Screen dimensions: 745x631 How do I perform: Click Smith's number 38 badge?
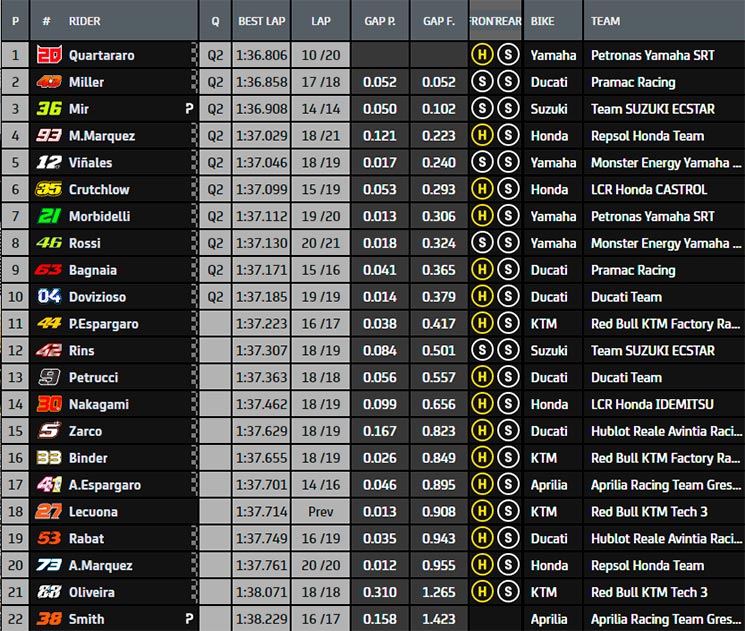[x=49, y=619]
